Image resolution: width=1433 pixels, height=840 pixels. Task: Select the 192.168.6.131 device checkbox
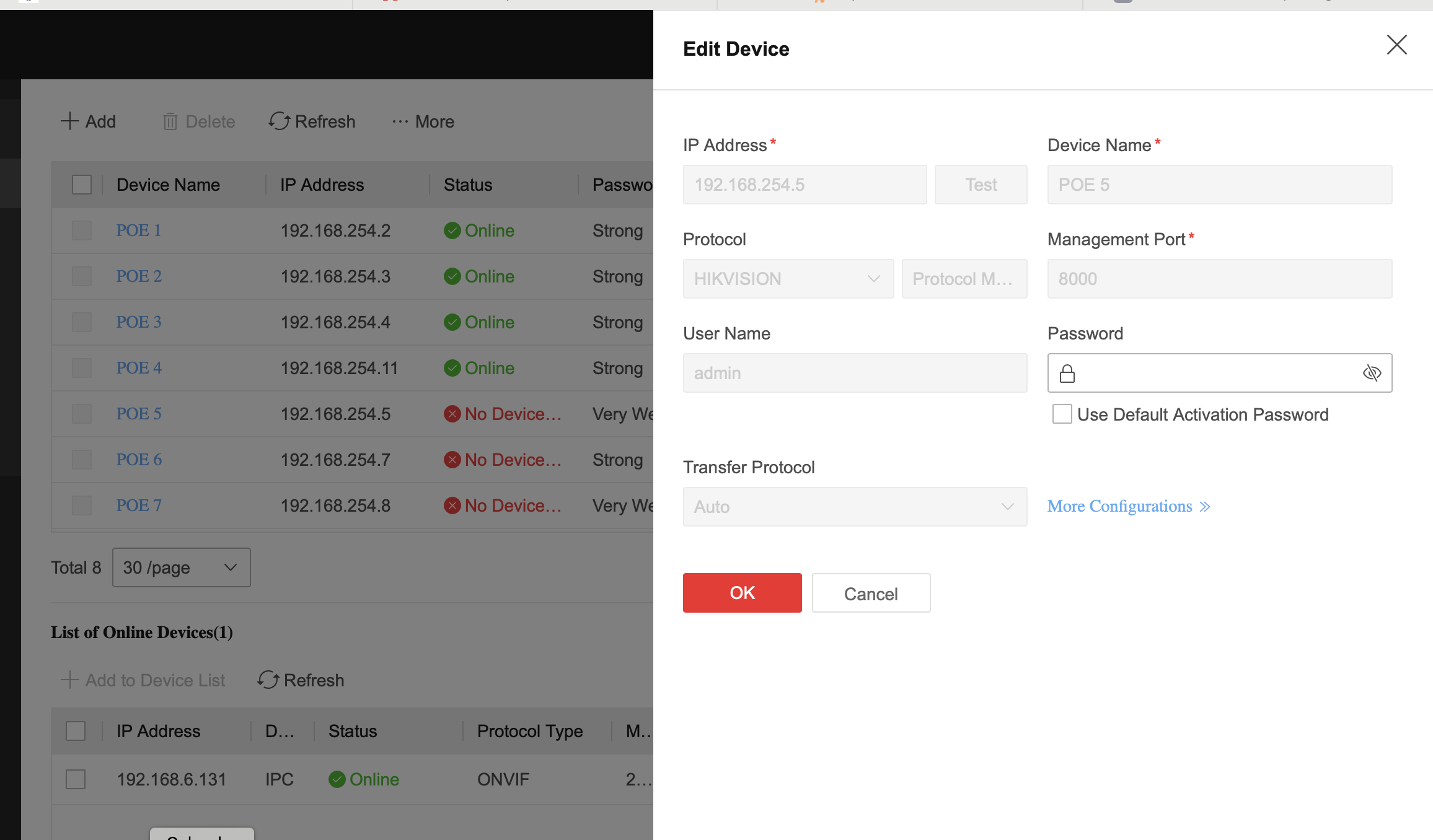click(x=76, y=779)
